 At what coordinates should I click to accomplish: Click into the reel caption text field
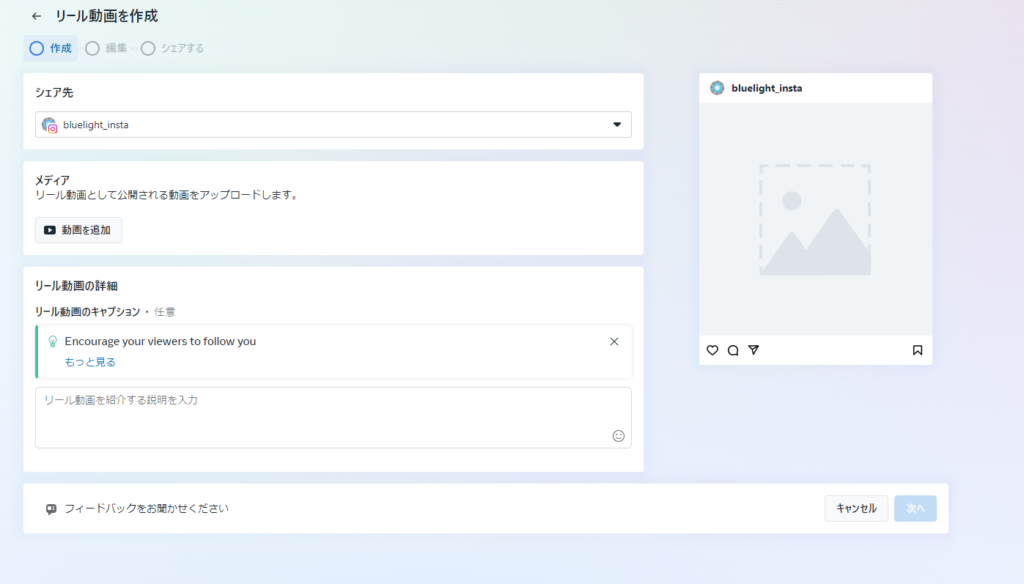pos(320,416)
